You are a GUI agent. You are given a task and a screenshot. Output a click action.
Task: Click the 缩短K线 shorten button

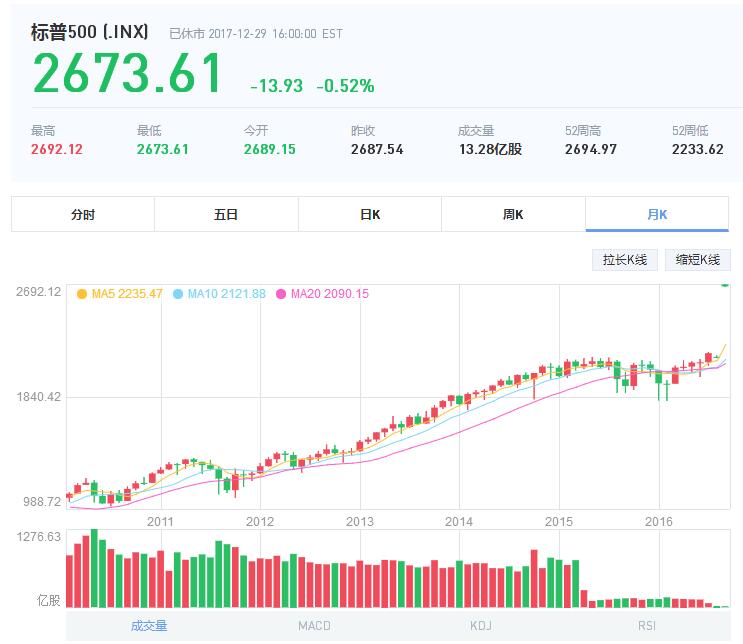pos(697,260)
